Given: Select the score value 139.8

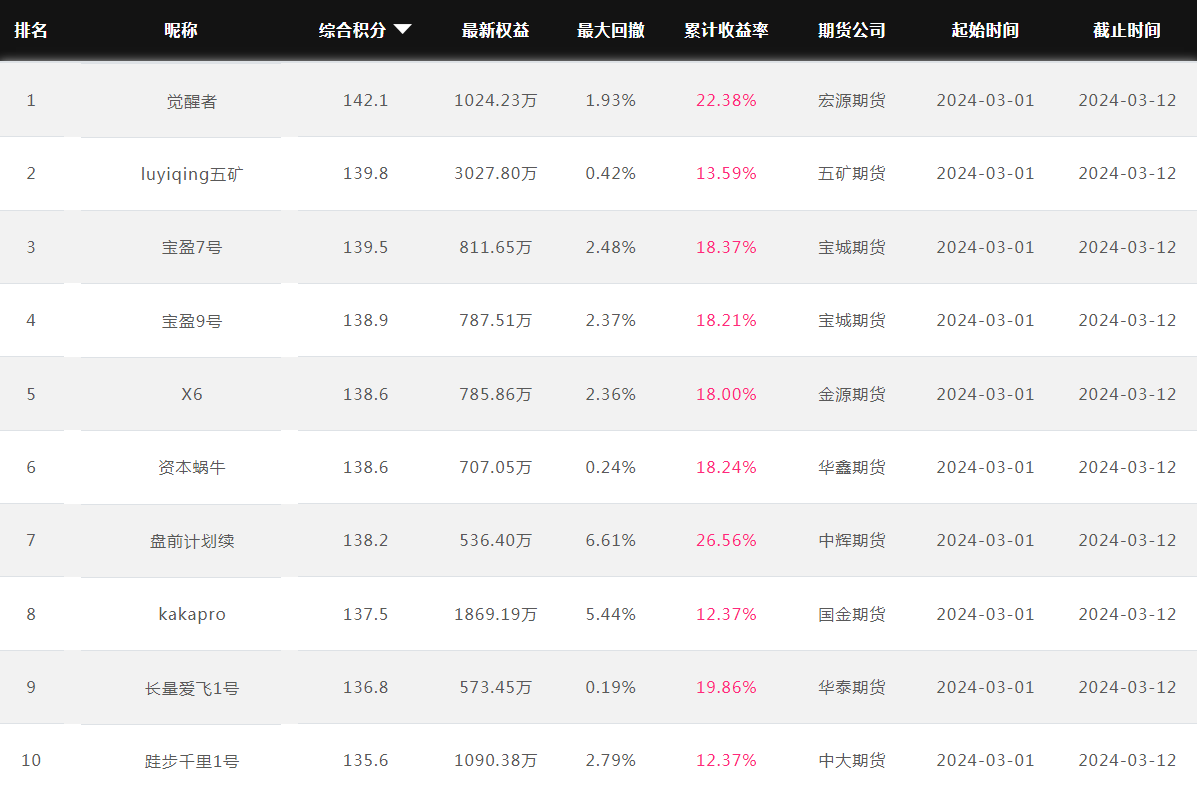Looking at the screenshot, I should 366,173.
